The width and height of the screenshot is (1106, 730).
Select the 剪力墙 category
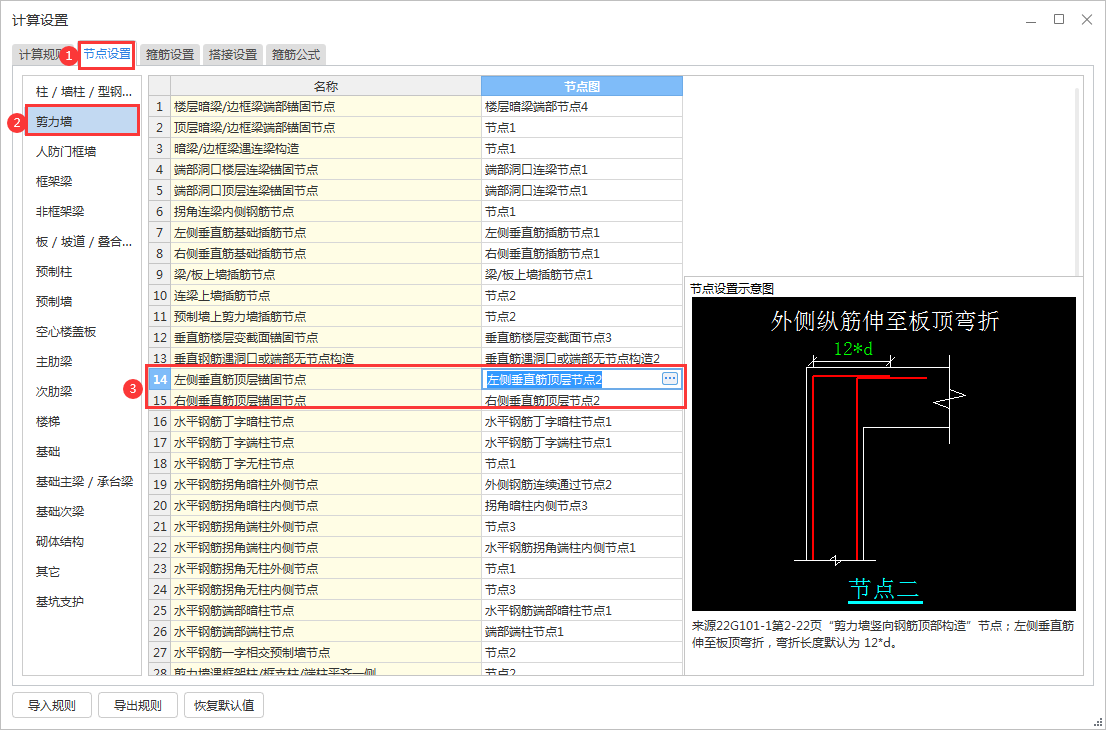(83, 121)
